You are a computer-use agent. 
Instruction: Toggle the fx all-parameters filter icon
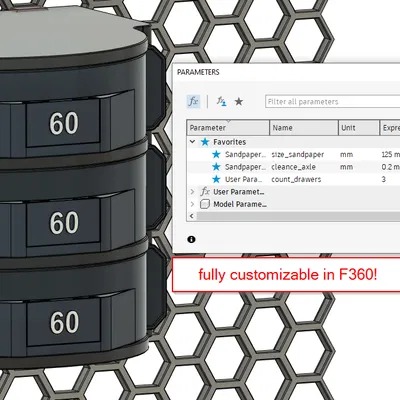(x=193, y=101)
